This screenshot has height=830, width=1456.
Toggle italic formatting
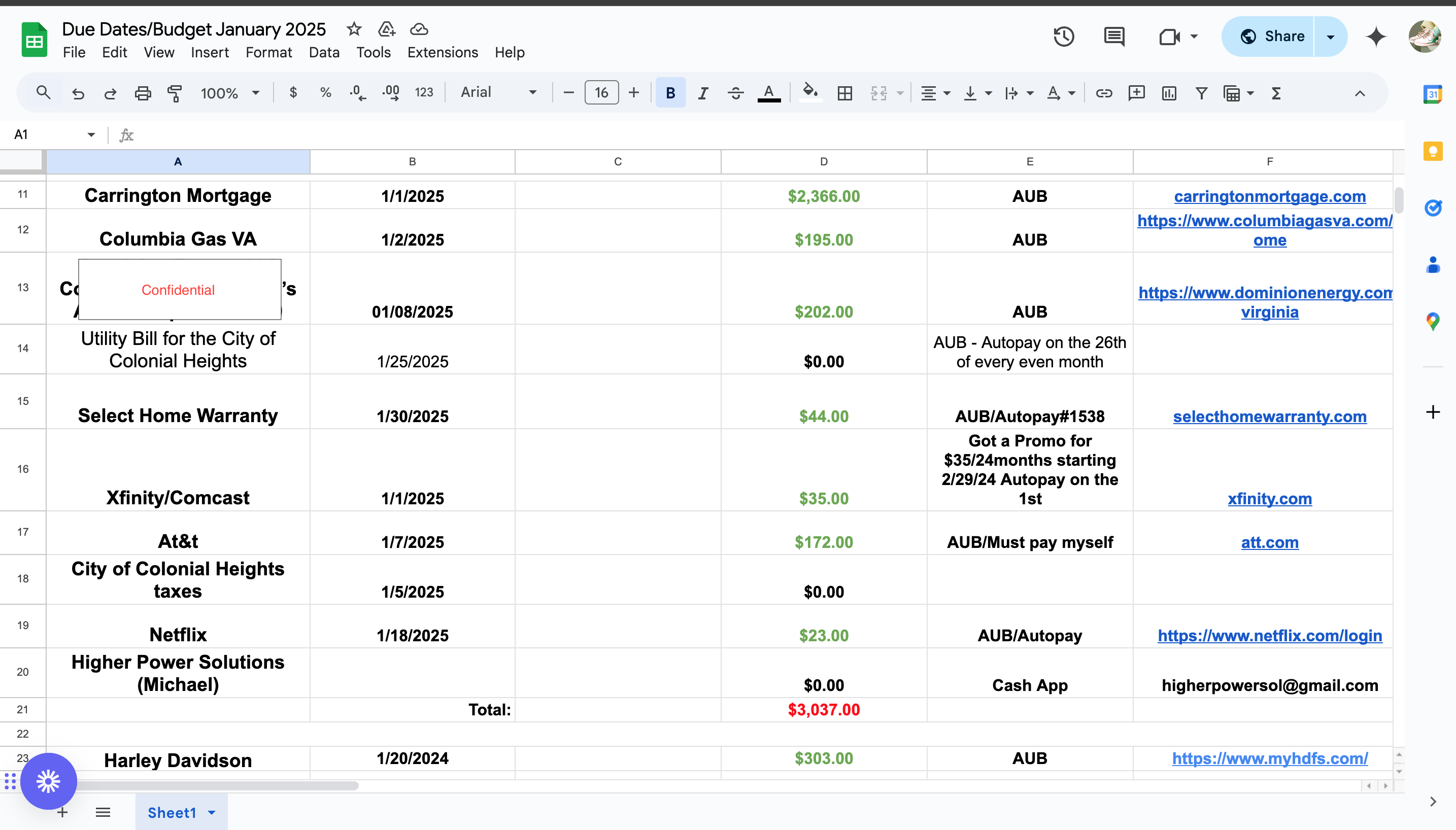tap(703, 93)
